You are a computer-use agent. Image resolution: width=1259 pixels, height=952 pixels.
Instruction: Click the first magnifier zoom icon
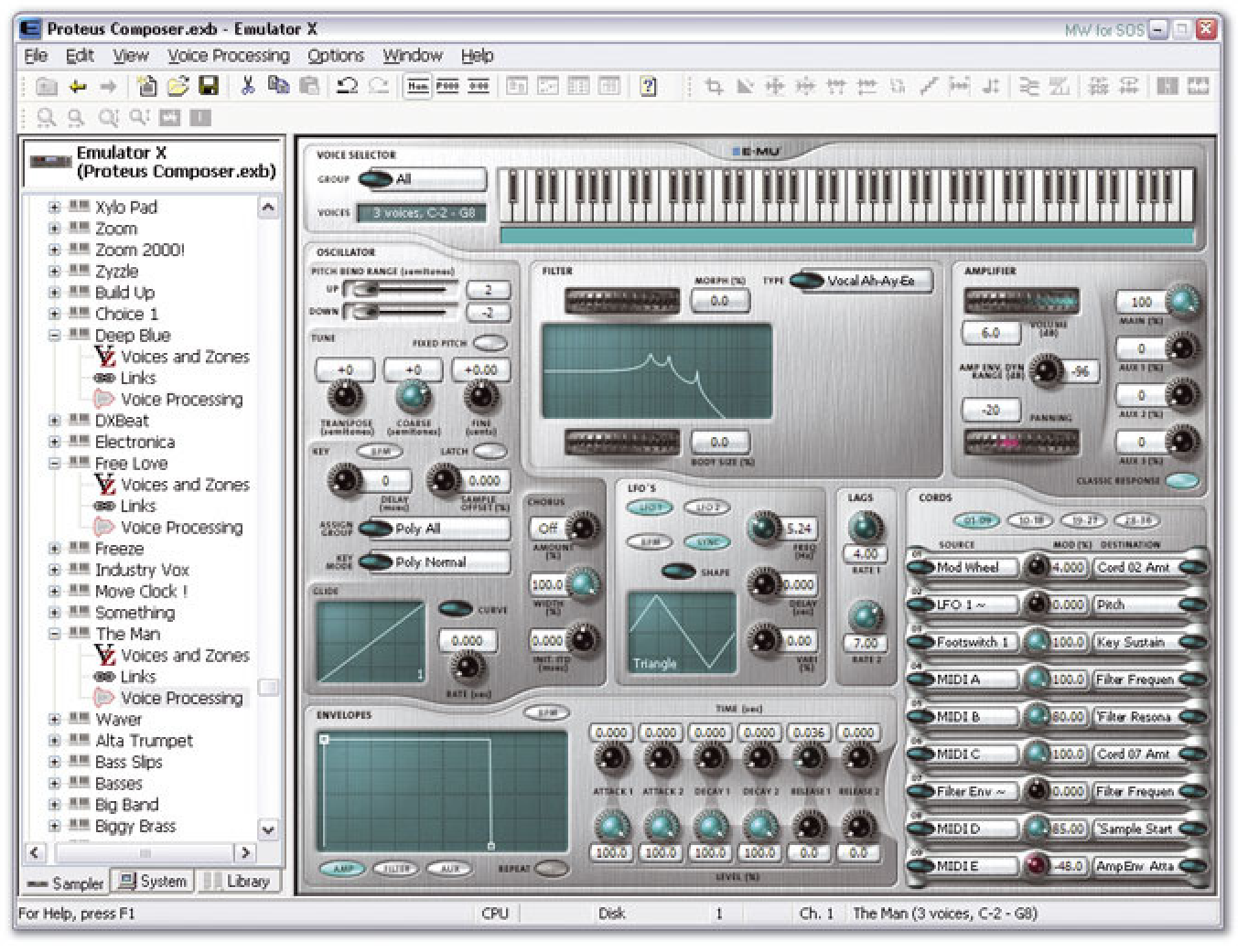tap(46, 117)
